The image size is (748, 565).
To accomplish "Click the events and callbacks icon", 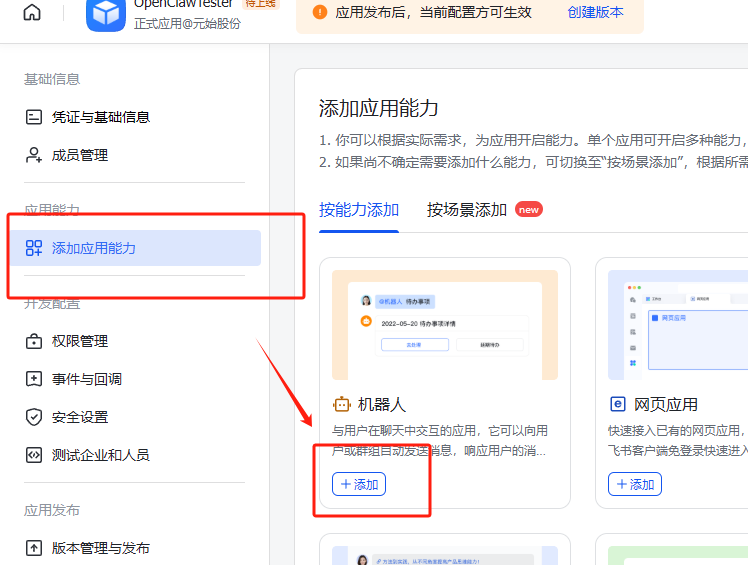I will pyautogui.click(x=34, y=379).
